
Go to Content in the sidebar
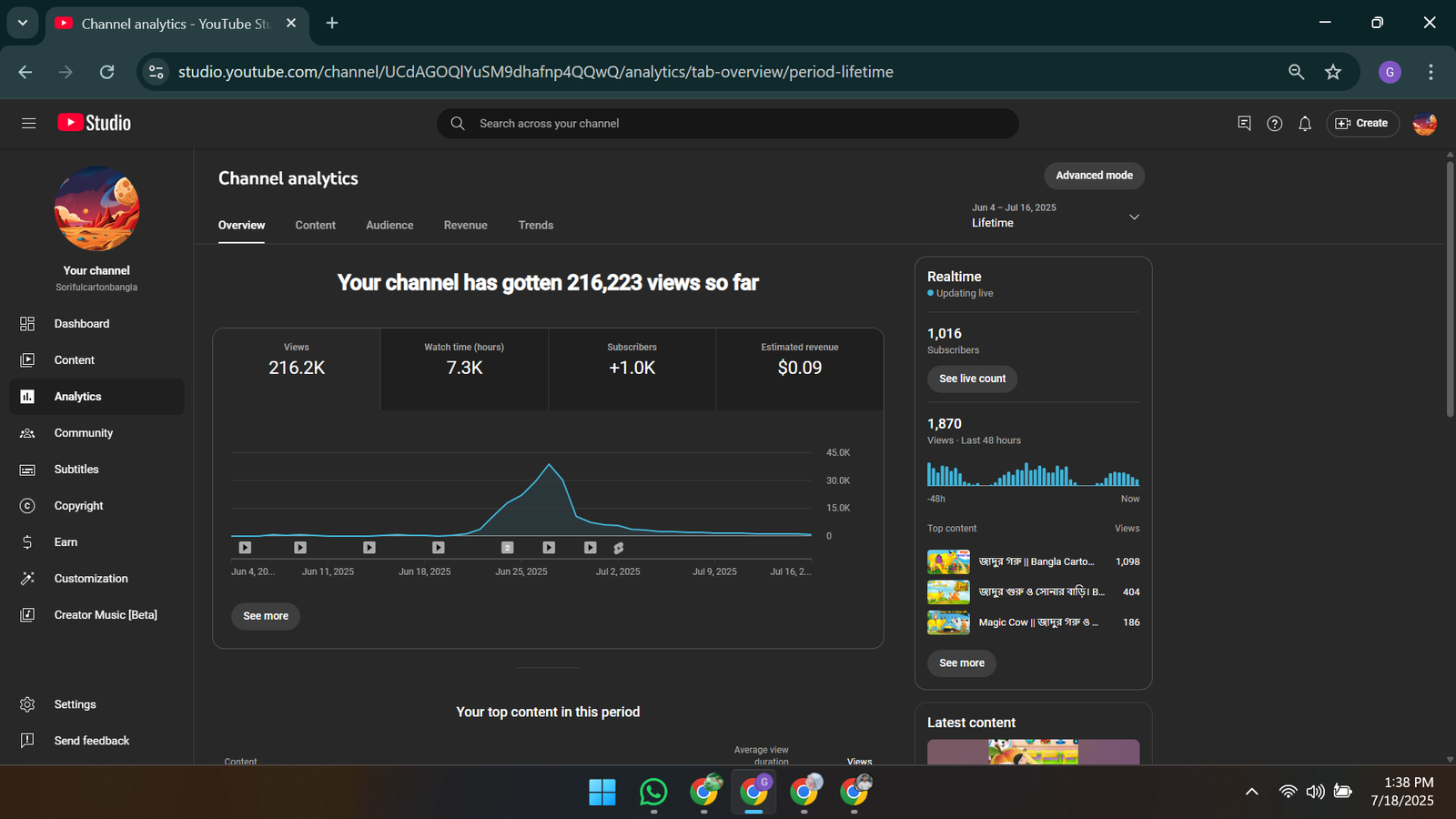pos(96,360)
